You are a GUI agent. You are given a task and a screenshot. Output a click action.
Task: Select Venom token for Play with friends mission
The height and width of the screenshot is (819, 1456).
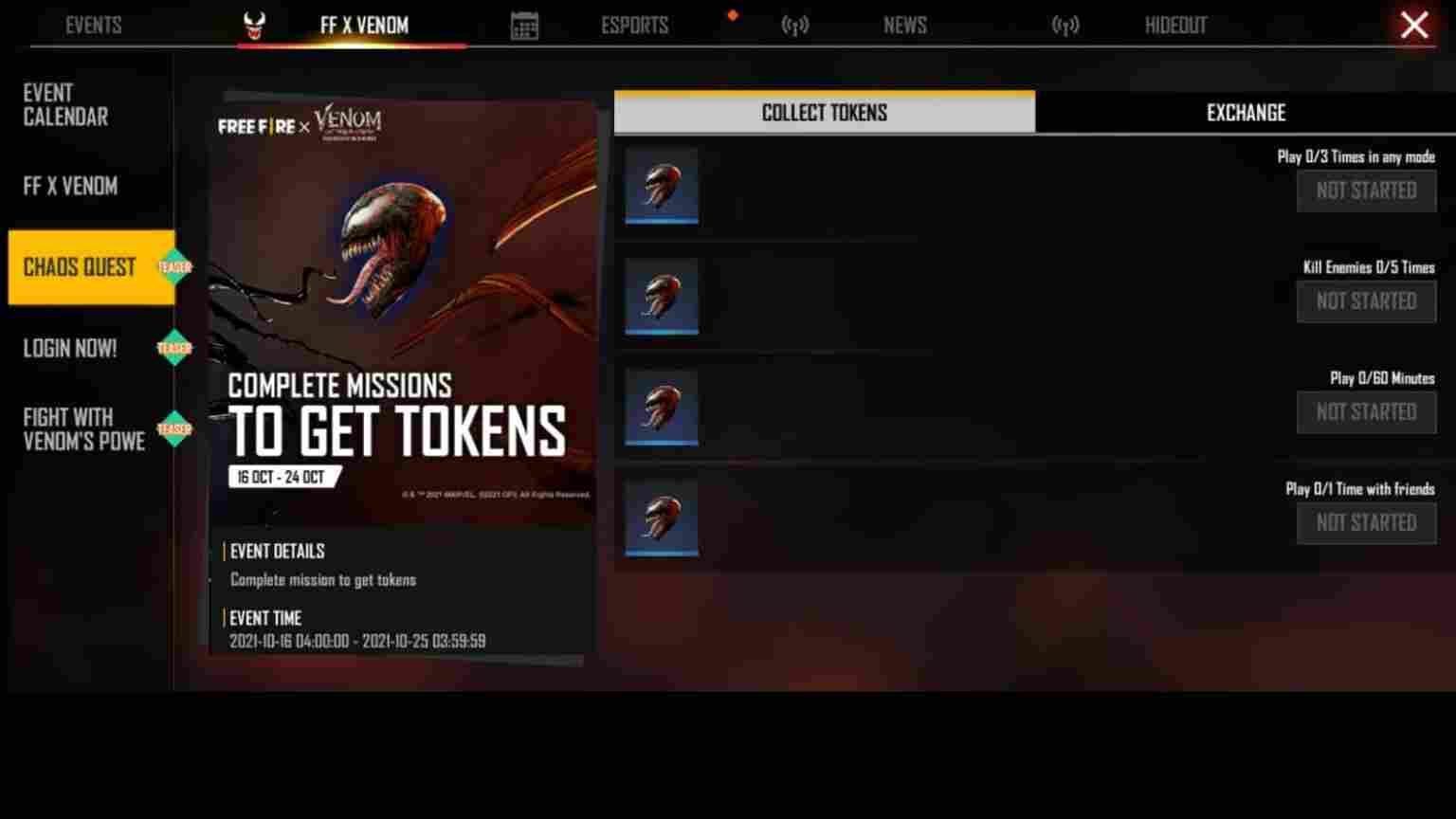662,518
